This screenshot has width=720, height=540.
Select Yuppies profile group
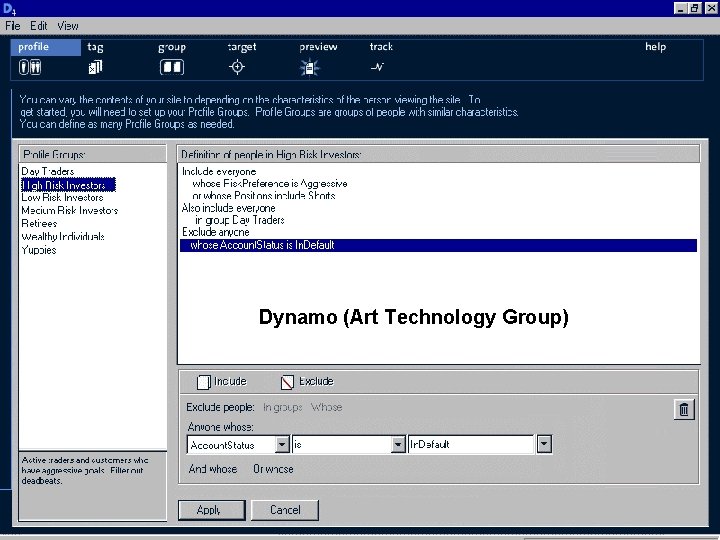(39, 250)
